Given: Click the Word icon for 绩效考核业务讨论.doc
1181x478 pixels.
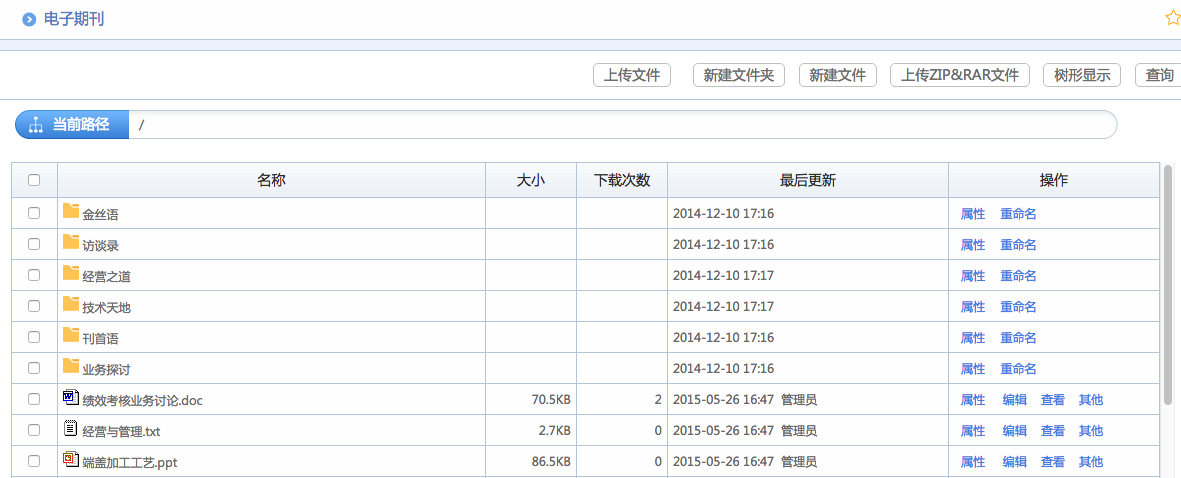Looking at the screenshot, I should [70, 397].
